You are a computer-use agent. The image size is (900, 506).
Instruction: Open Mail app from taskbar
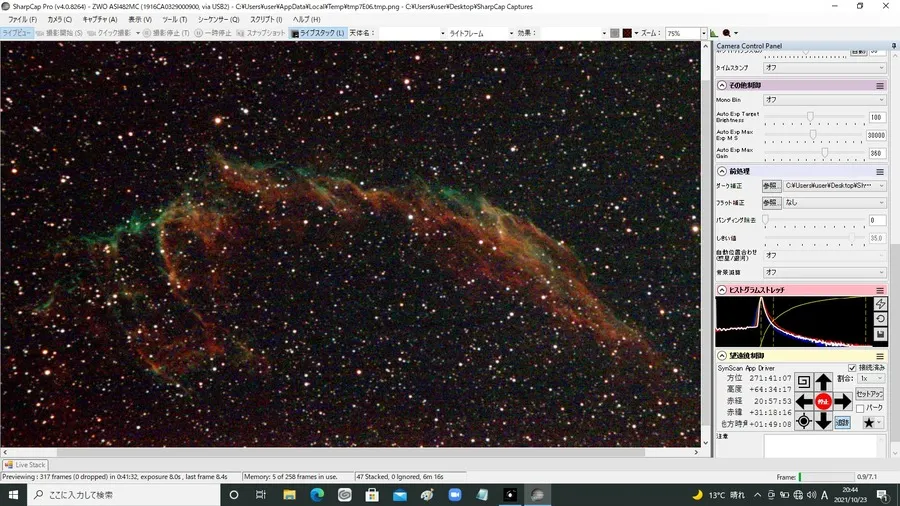tap(399, 495)
